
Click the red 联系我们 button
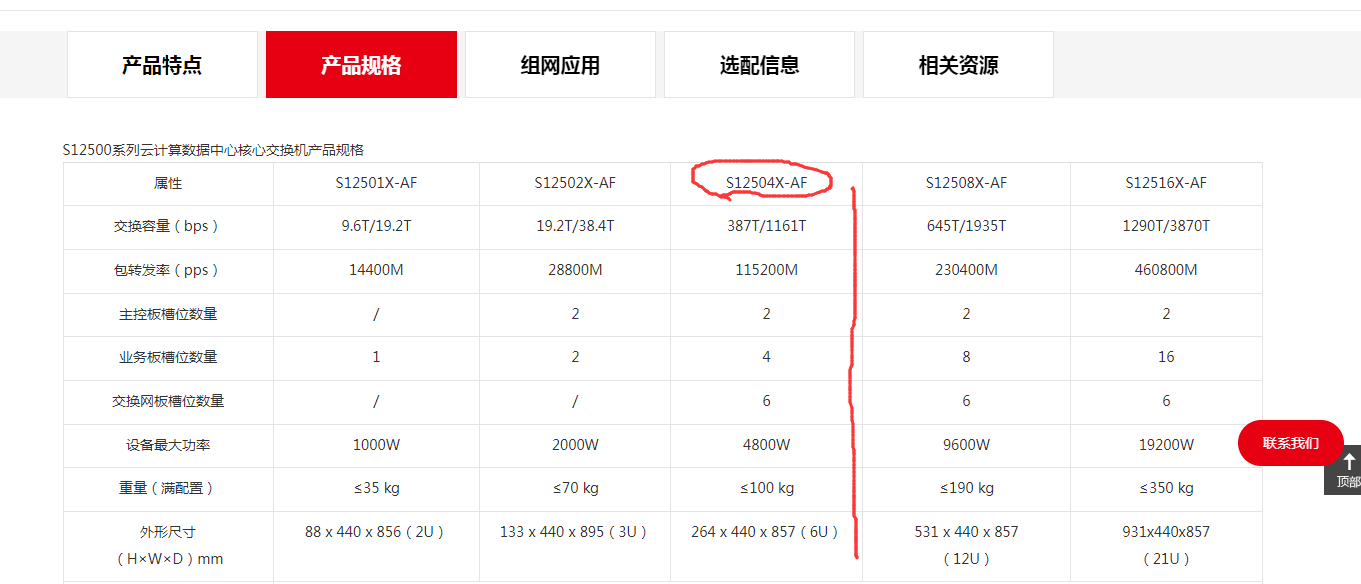point(1290,443)
